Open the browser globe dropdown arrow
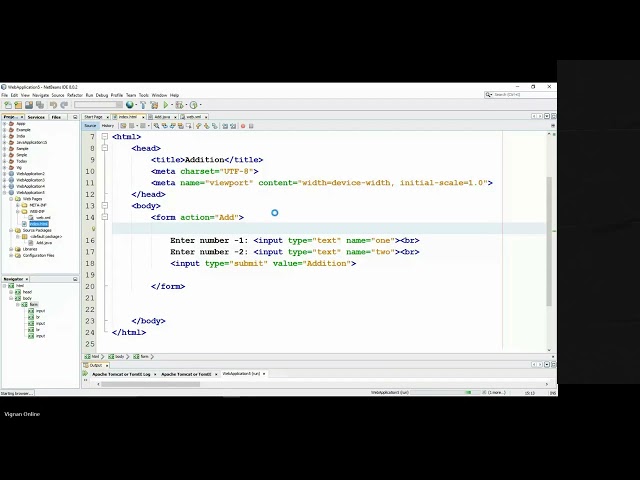The width and height of the screenshot is (640, 480). [x=136, y=105]
